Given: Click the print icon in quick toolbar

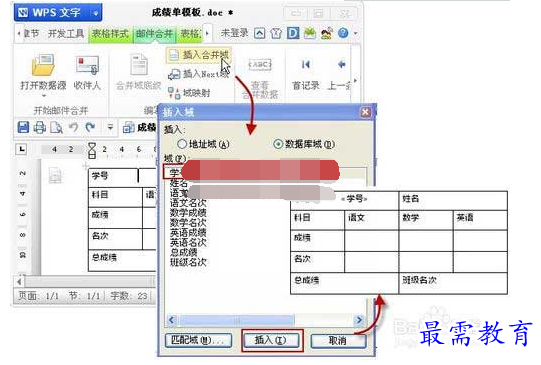Looking at the screenshot, I should pos(40,128).
